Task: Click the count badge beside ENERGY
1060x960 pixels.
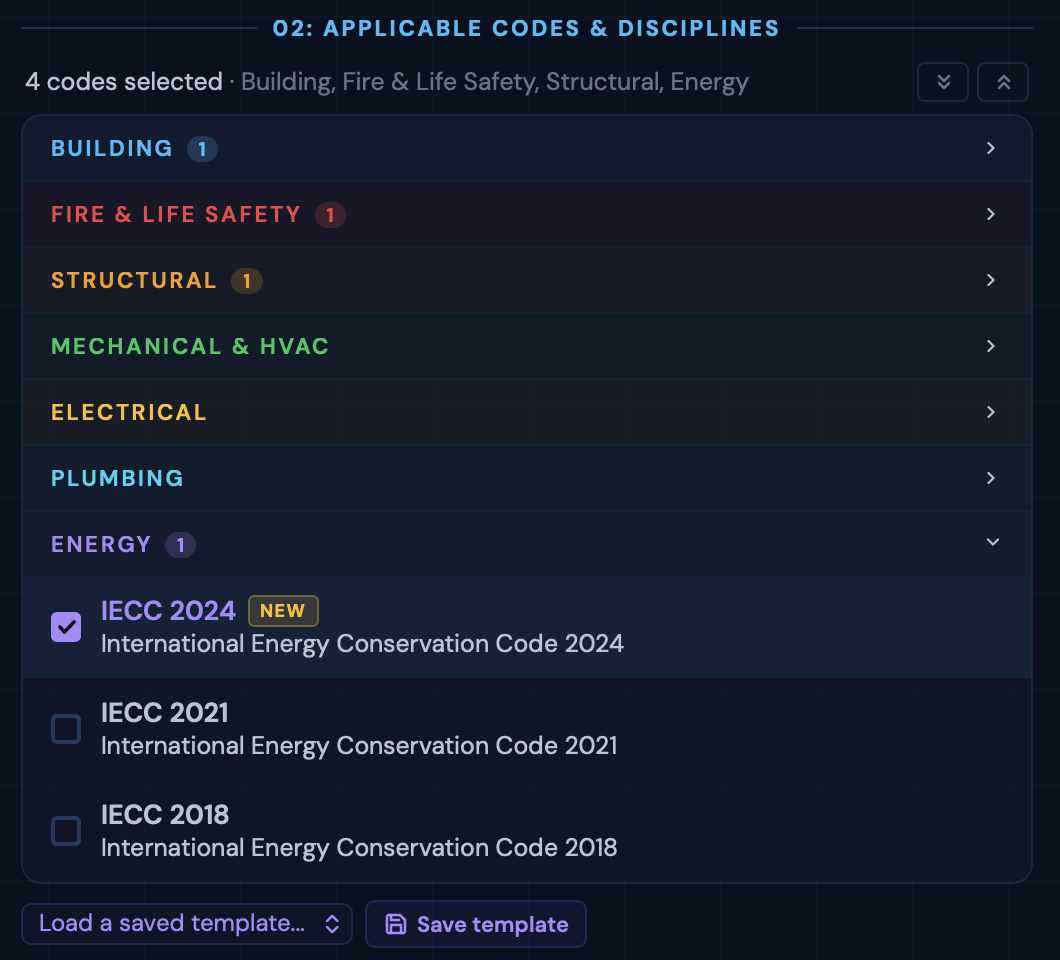Action: coord(180,545)
